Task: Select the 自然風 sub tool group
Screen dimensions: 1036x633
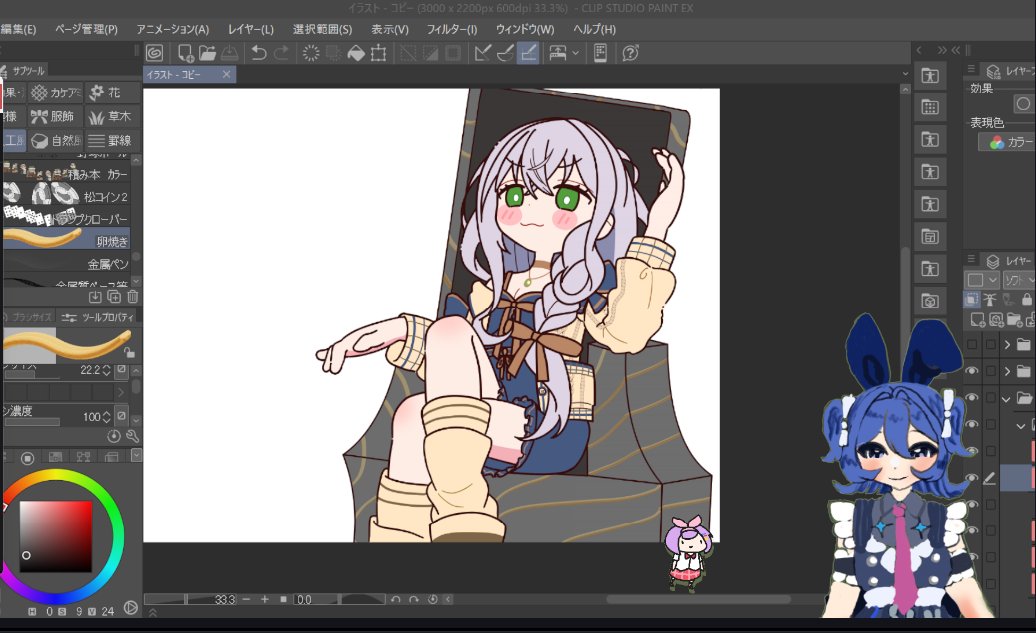Action: 56,141
